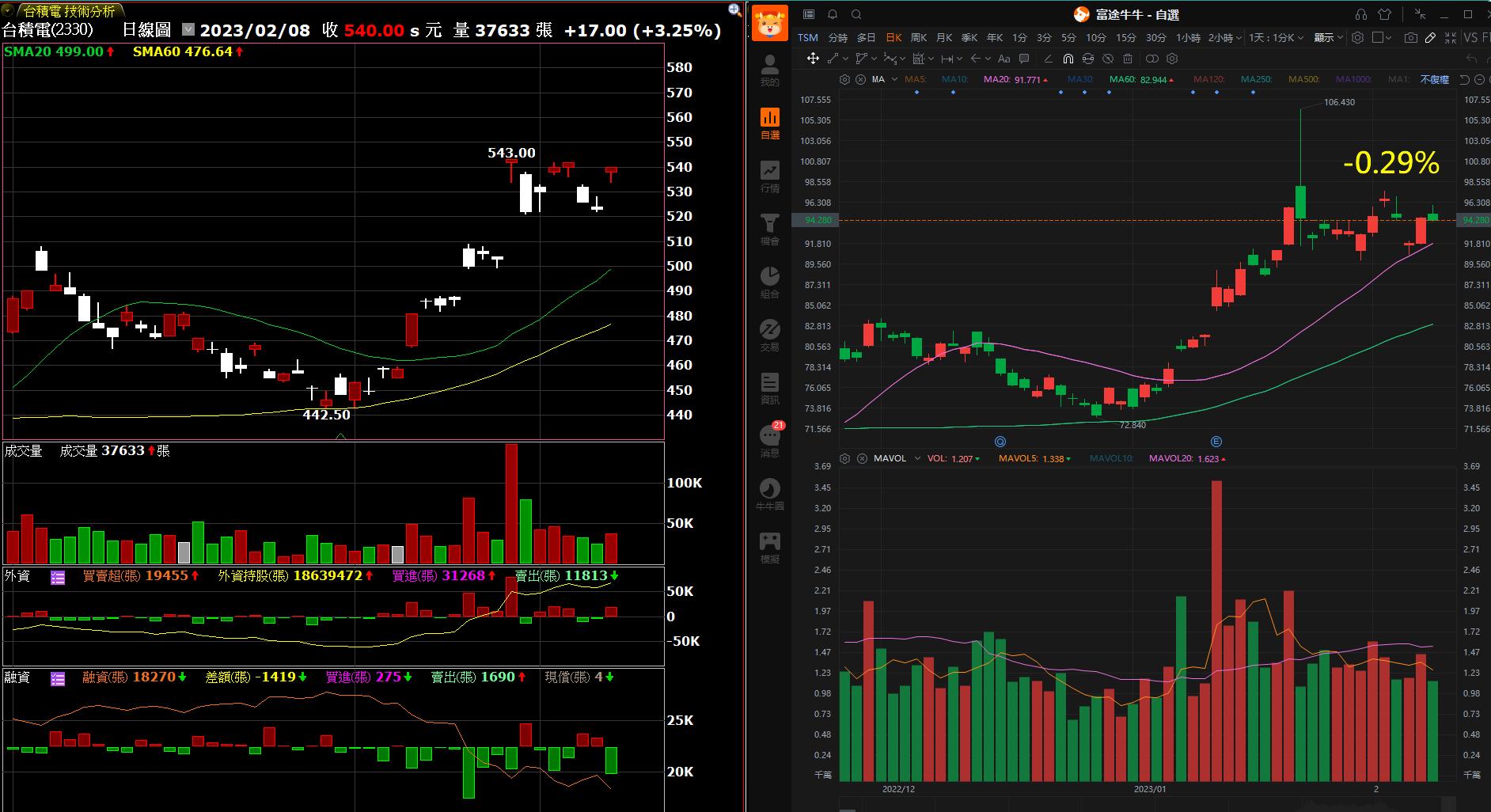Click the trash icon to delete drawings
The image size is (1491, 812).
[1128, 59]
